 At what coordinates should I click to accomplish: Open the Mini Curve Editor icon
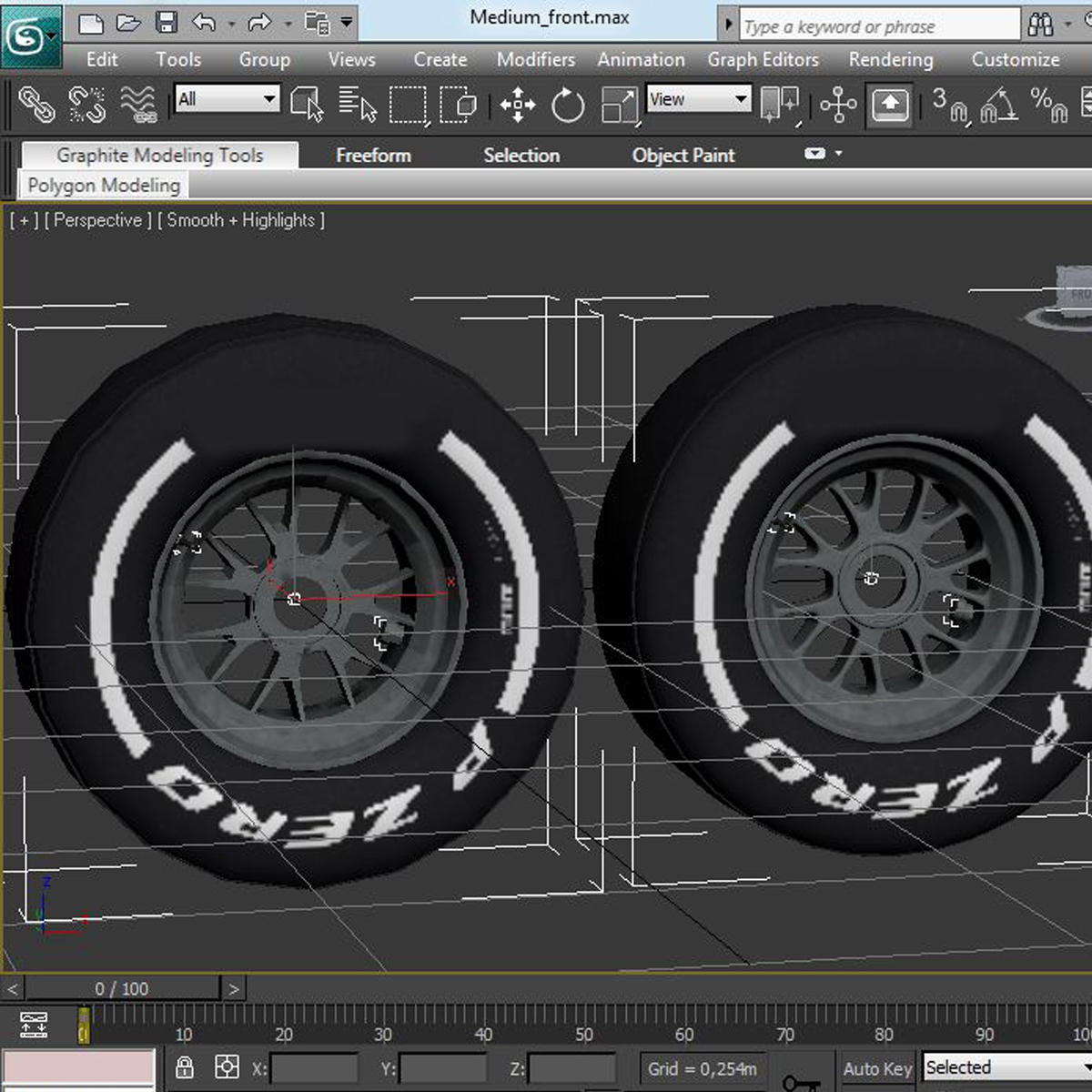(x=34, y=1025)
